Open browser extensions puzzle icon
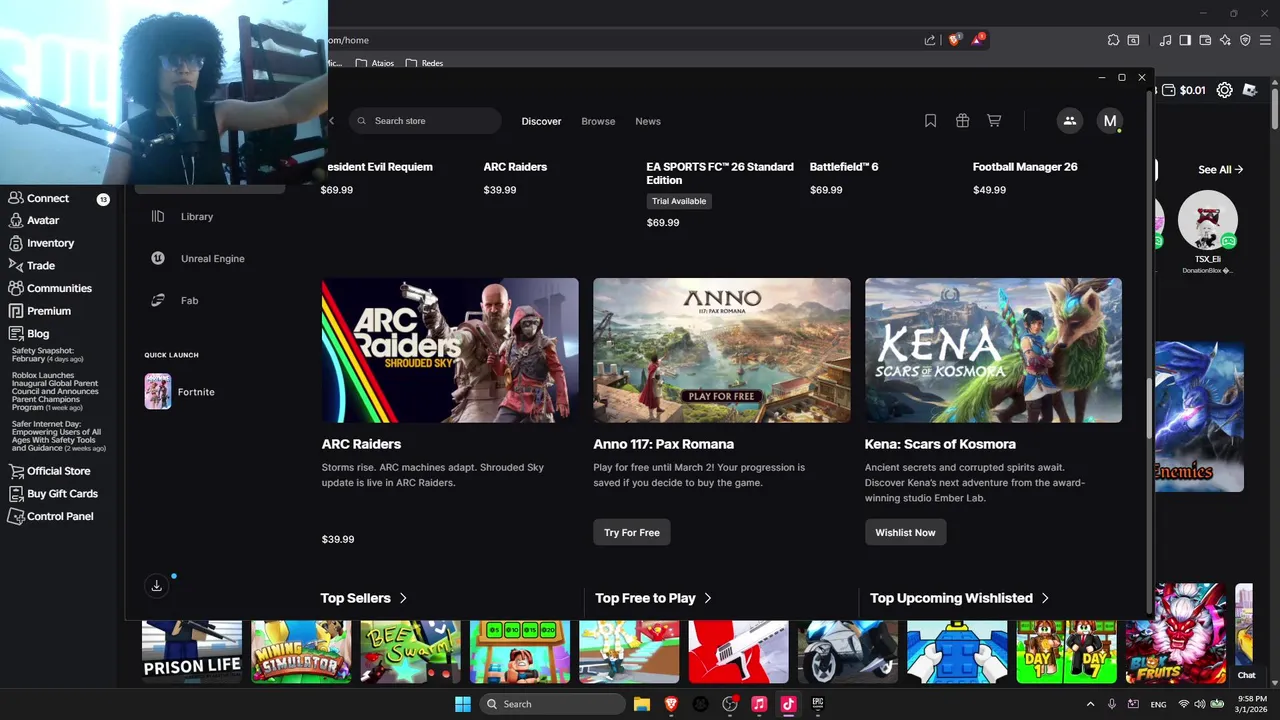 click(x=1113, y=40)
